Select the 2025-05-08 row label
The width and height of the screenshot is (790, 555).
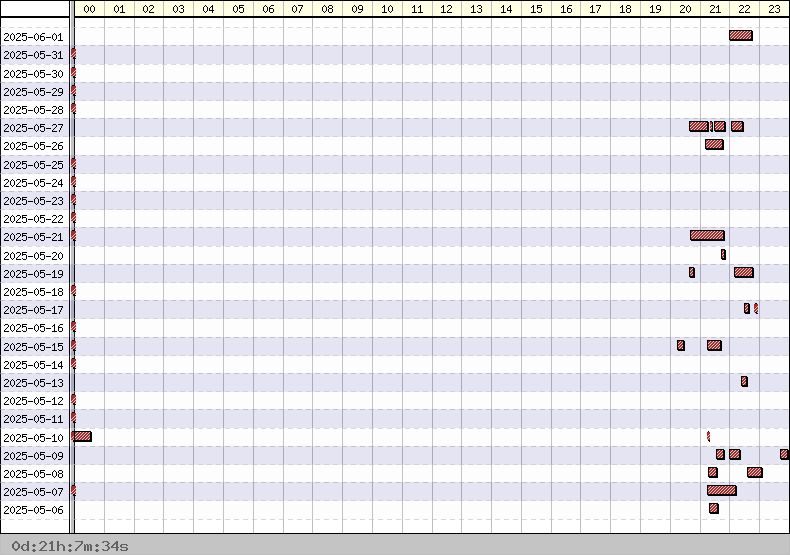tap(33, 475)
